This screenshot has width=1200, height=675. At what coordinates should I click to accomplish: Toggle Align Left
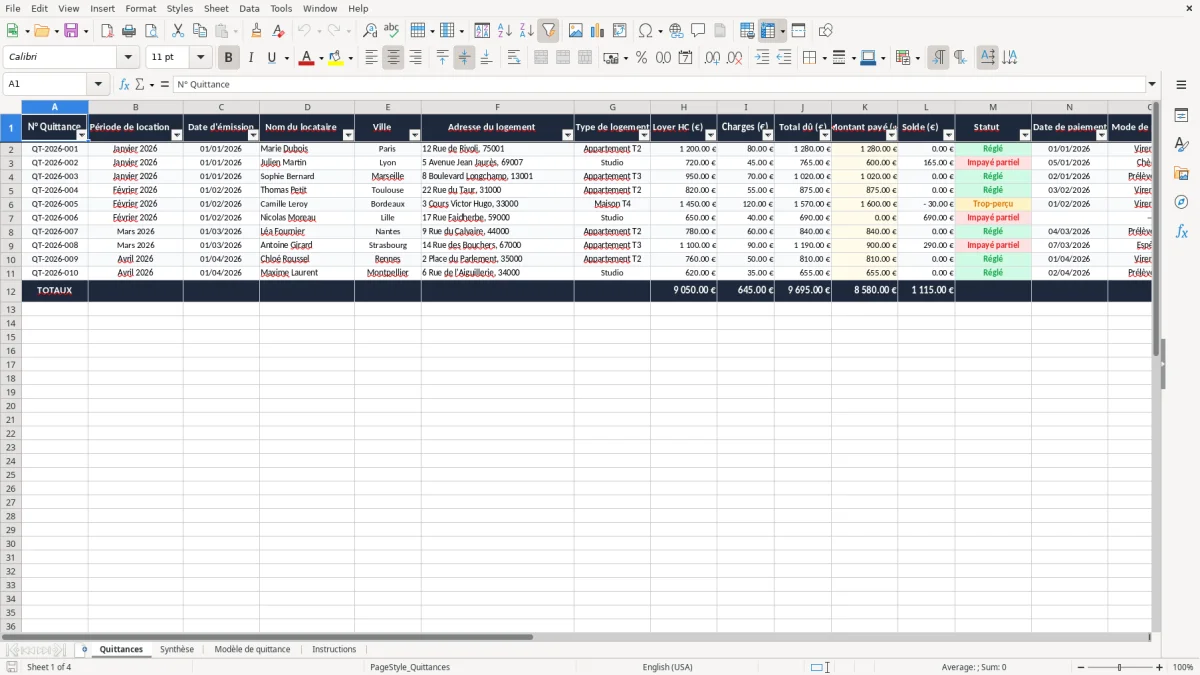pos(371,58)
